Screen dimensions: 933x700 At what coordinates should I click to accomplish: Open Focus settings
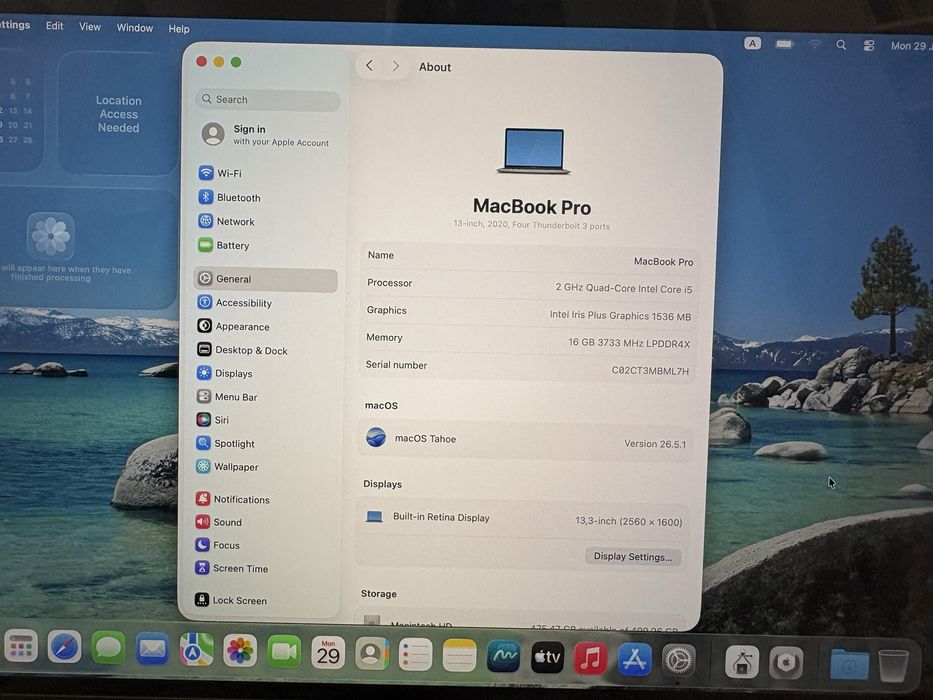217,545
